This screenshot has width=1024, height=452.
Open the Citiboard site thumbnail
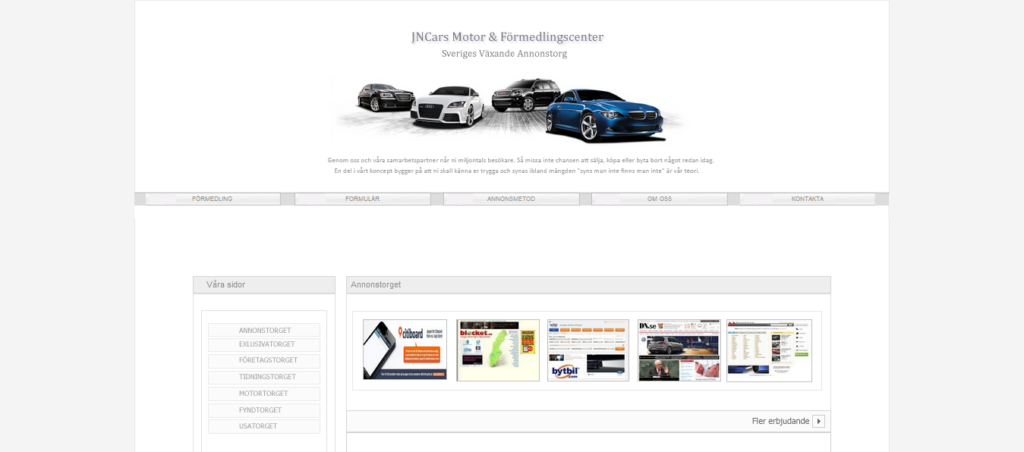405,350
